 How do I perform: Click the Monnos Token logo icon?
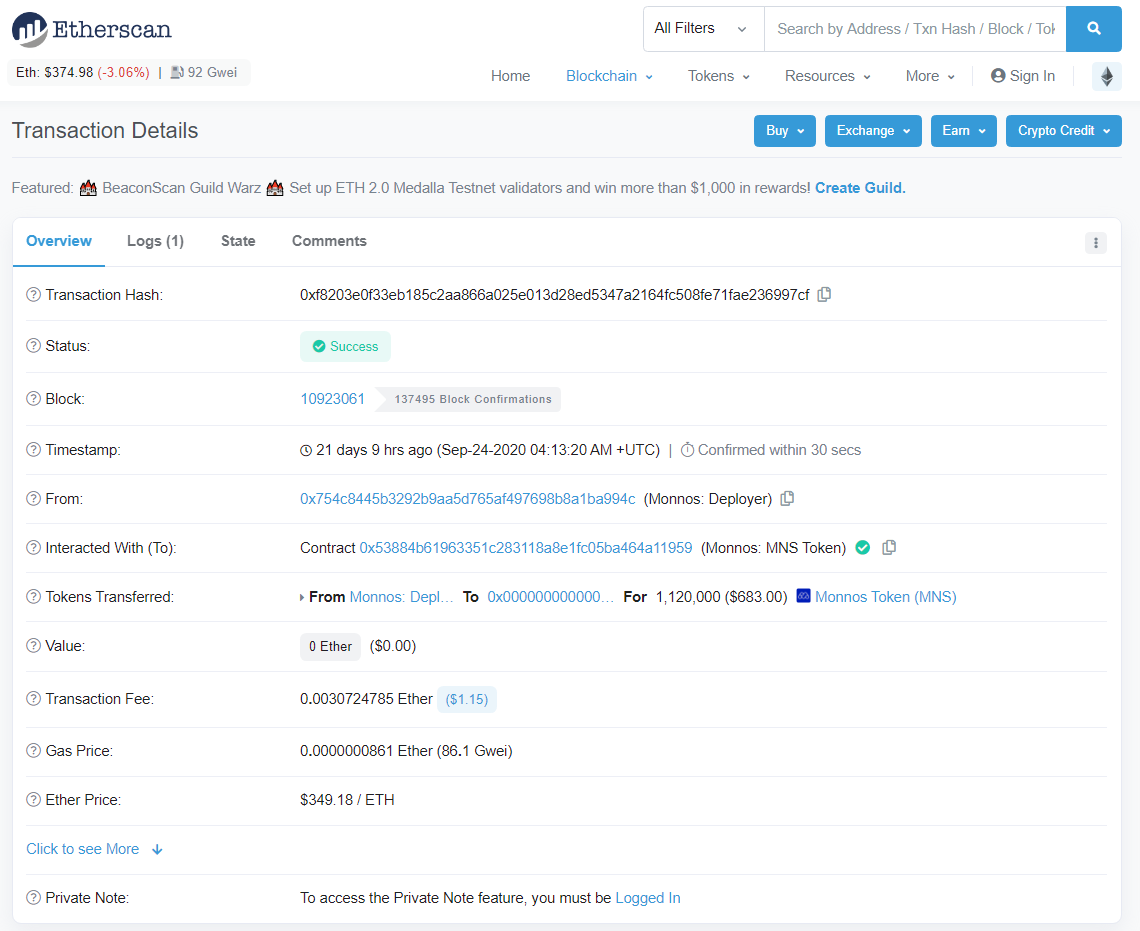click(x=803, y=596)
